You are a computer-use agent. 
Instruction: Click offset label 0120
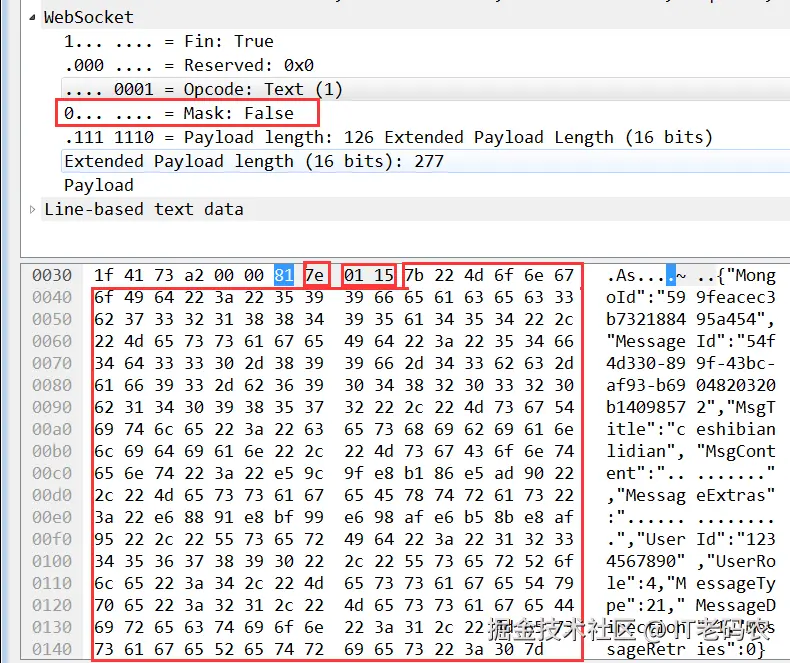(x=52, y=606)
